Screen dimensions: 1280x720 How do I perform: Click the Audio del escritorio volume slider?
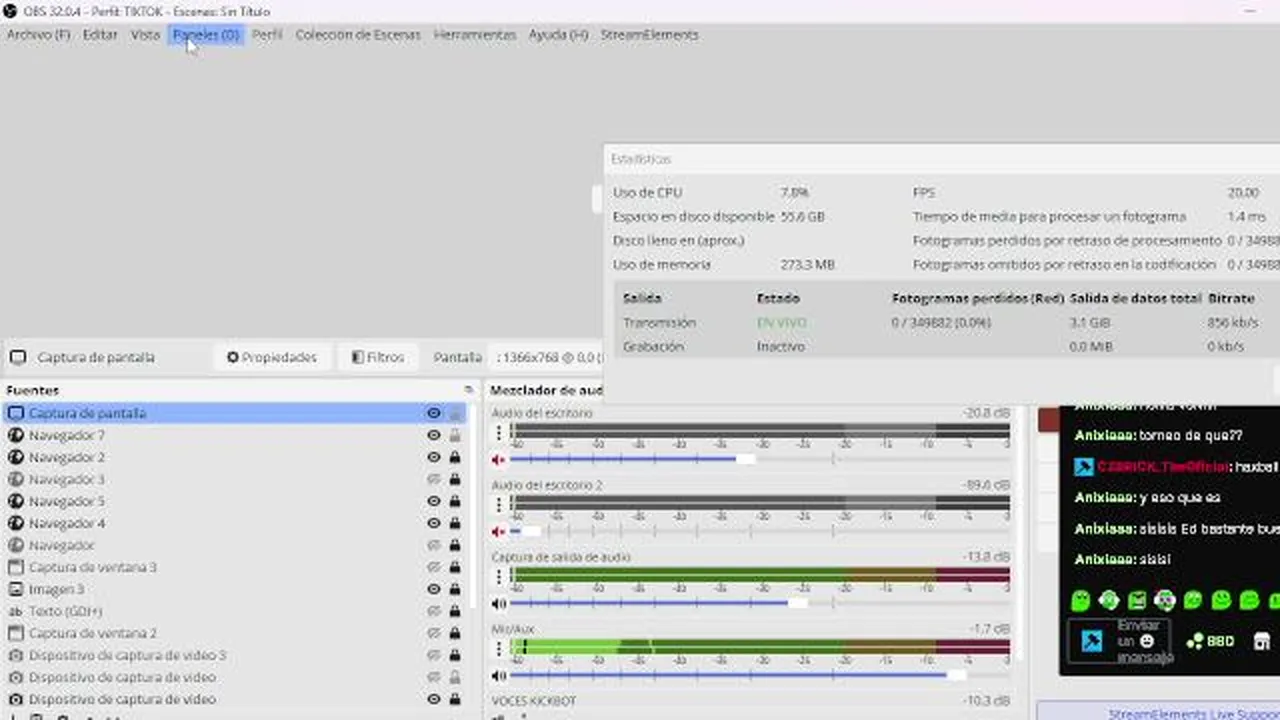(x=760, y=459)
